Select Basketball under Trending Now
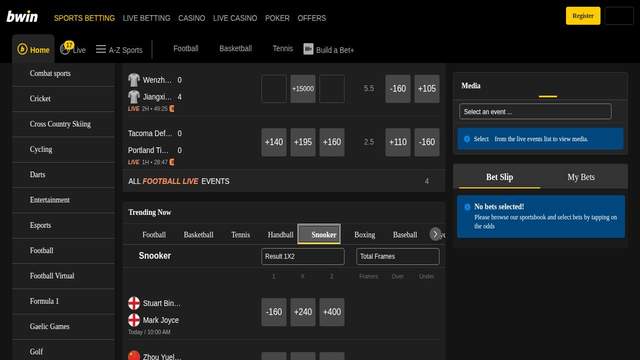640x360 pixels. [198, 235]
